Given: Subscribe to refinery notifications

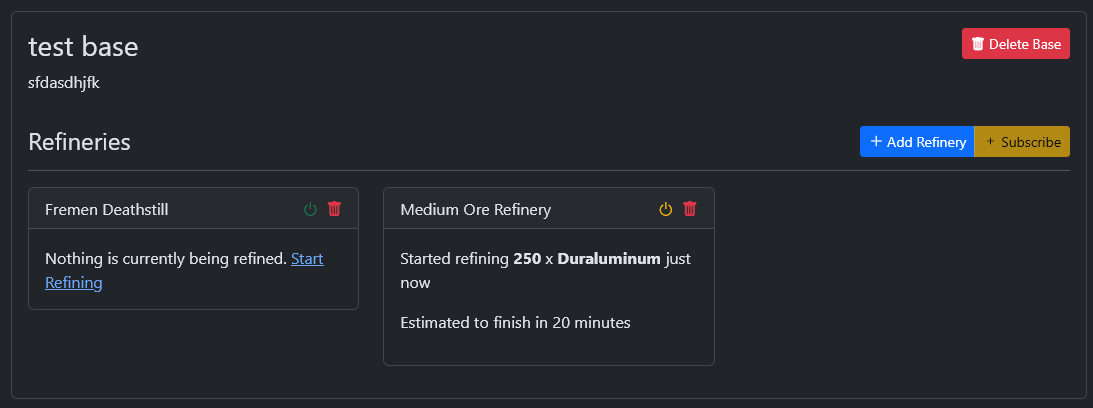Looking at the screenshot, I should pos(1022,142).
